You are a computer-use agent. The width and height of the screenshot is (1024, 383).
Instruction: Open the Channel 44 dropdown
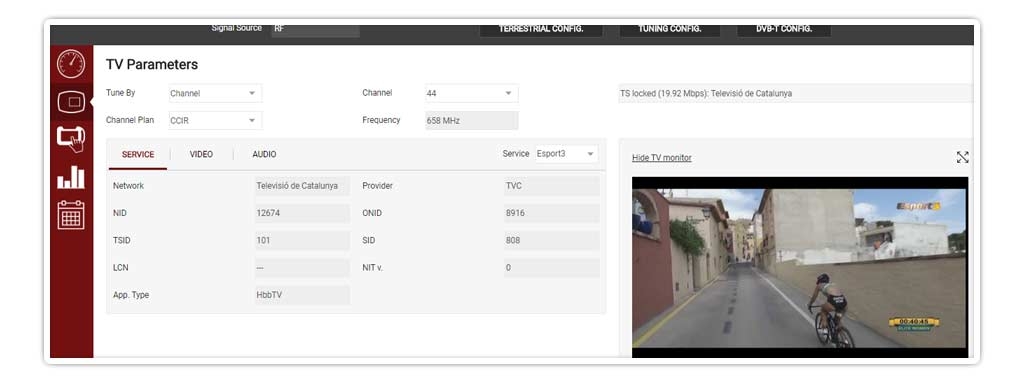tap(472, 93)
